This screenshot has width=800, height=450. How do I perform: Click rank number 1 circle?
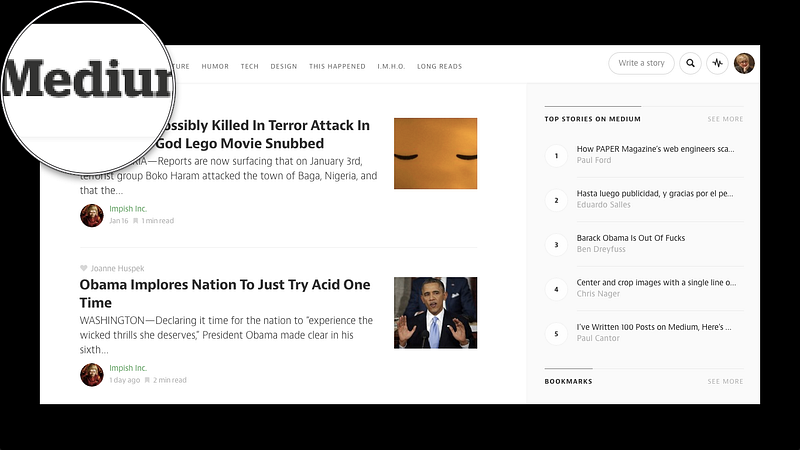[x=556, y=156]
